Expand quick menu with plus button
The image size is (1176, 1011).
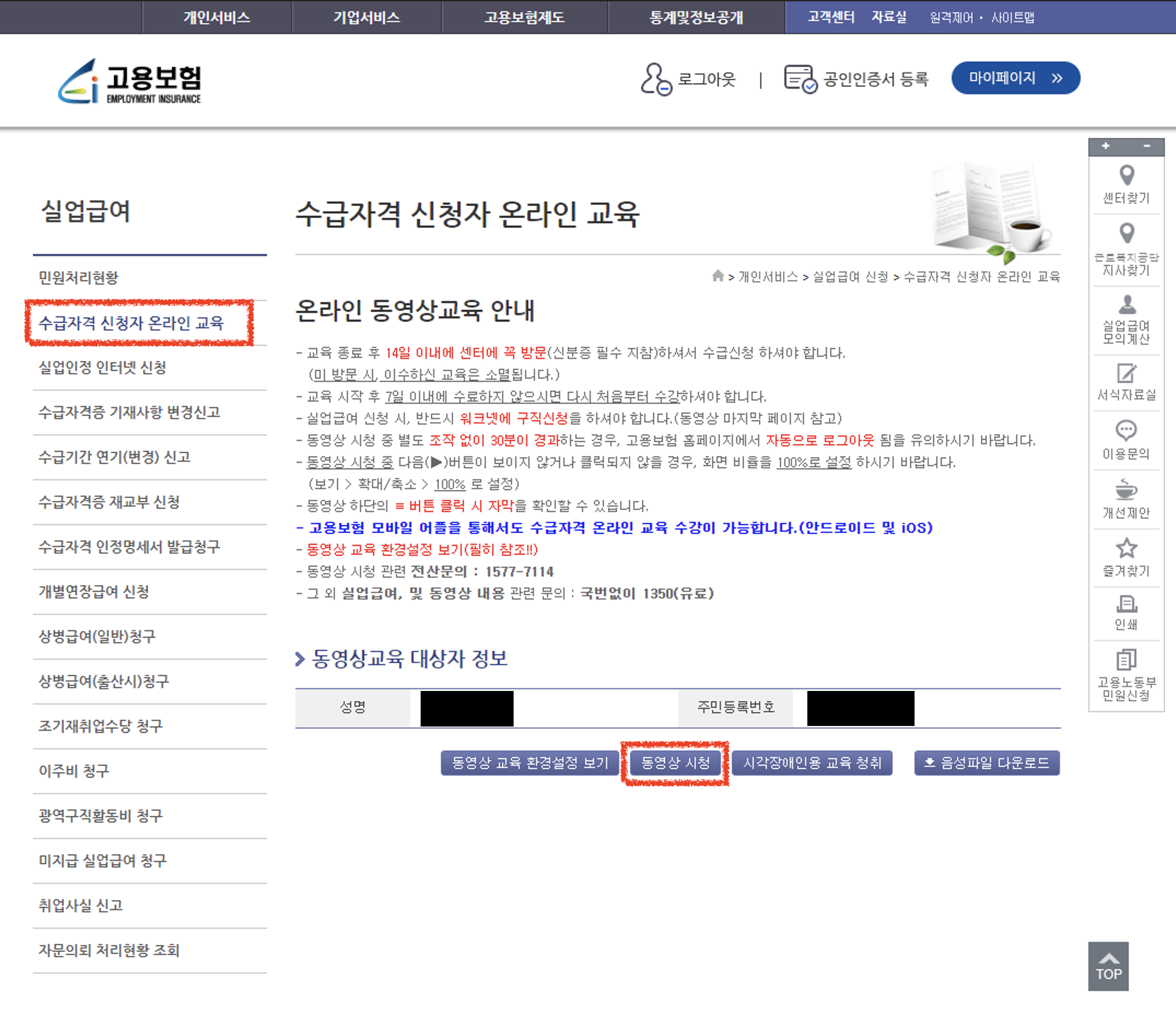pyautogui.click(x=1105, y=147)
